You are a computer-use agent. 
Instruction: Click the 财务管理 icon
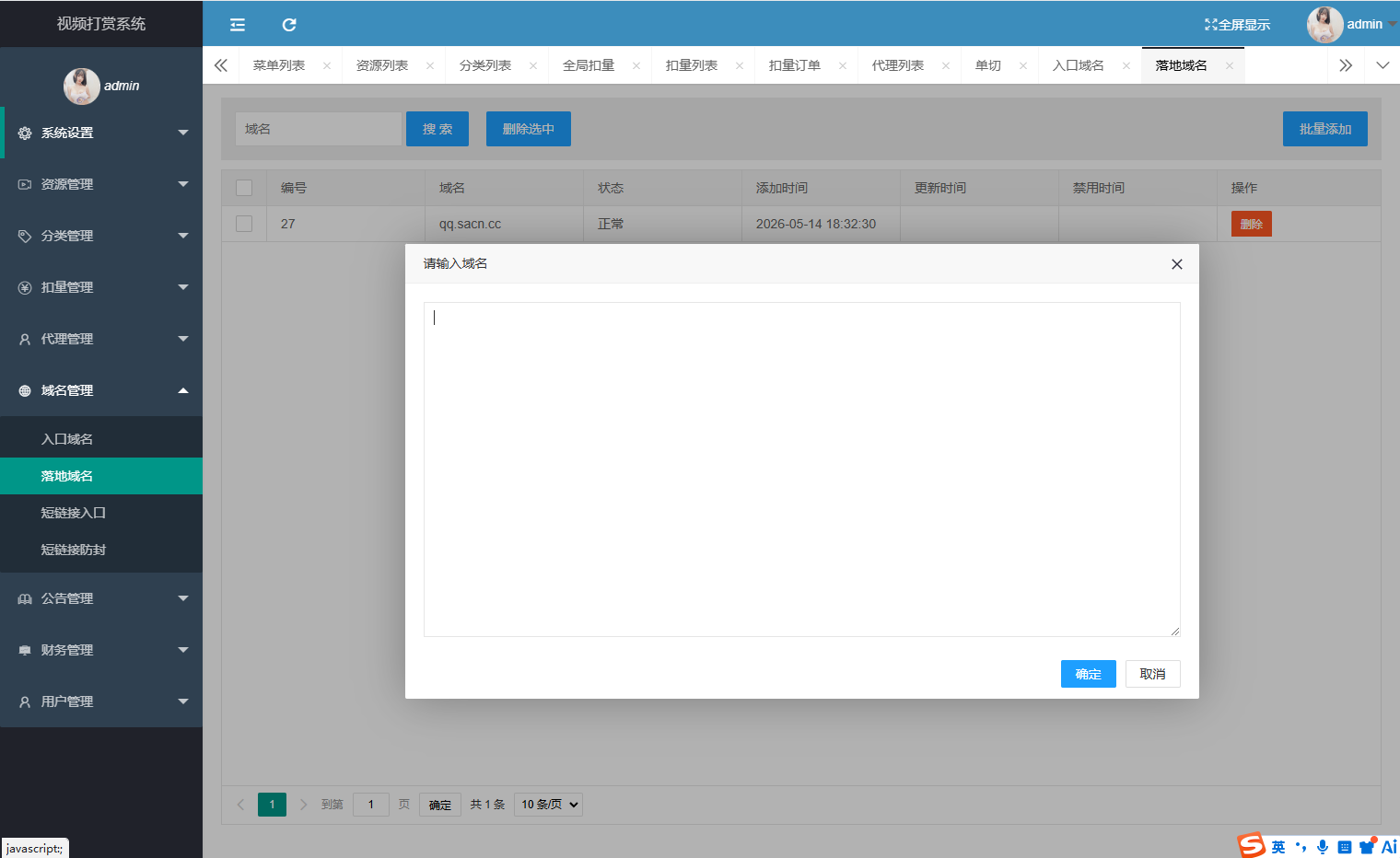[25, 651]
